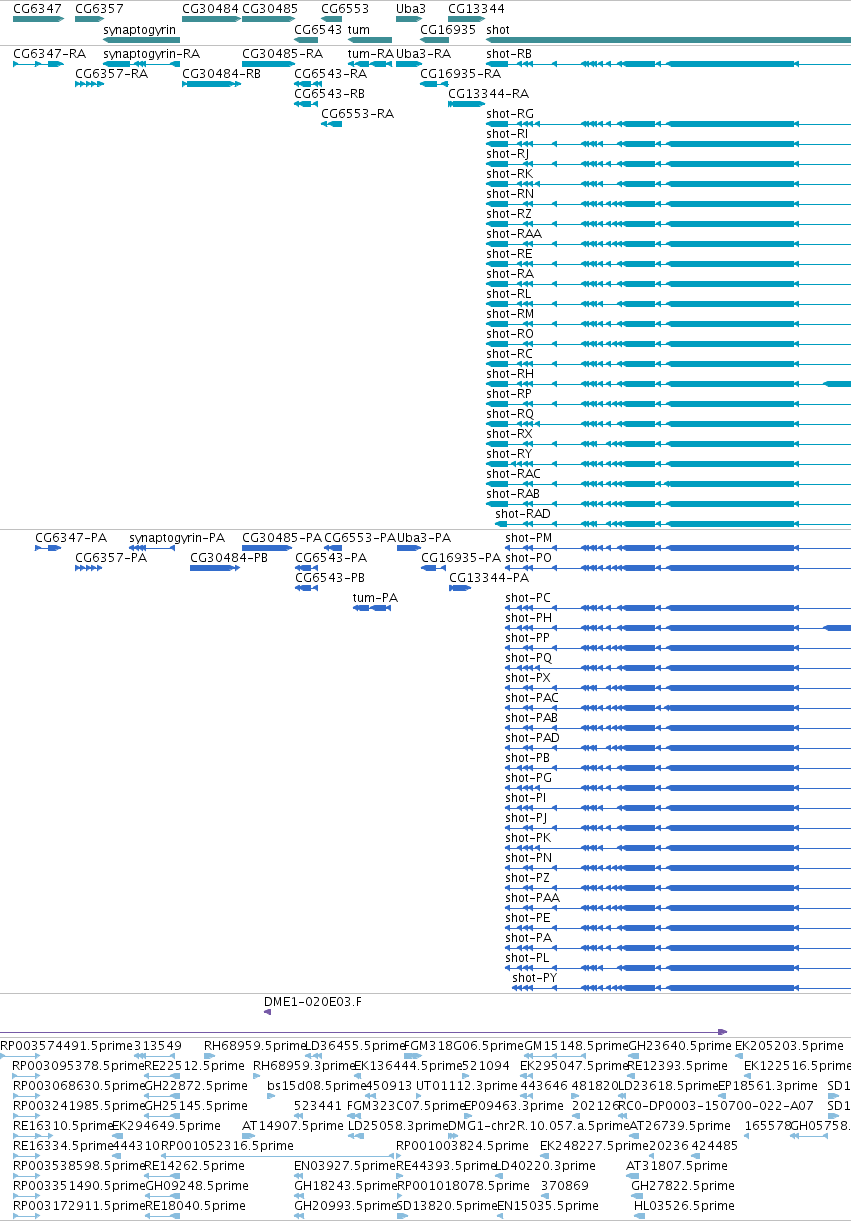Select the GH27822.5prime EST label
851x1221 pixels.
tap(682, 1186)
